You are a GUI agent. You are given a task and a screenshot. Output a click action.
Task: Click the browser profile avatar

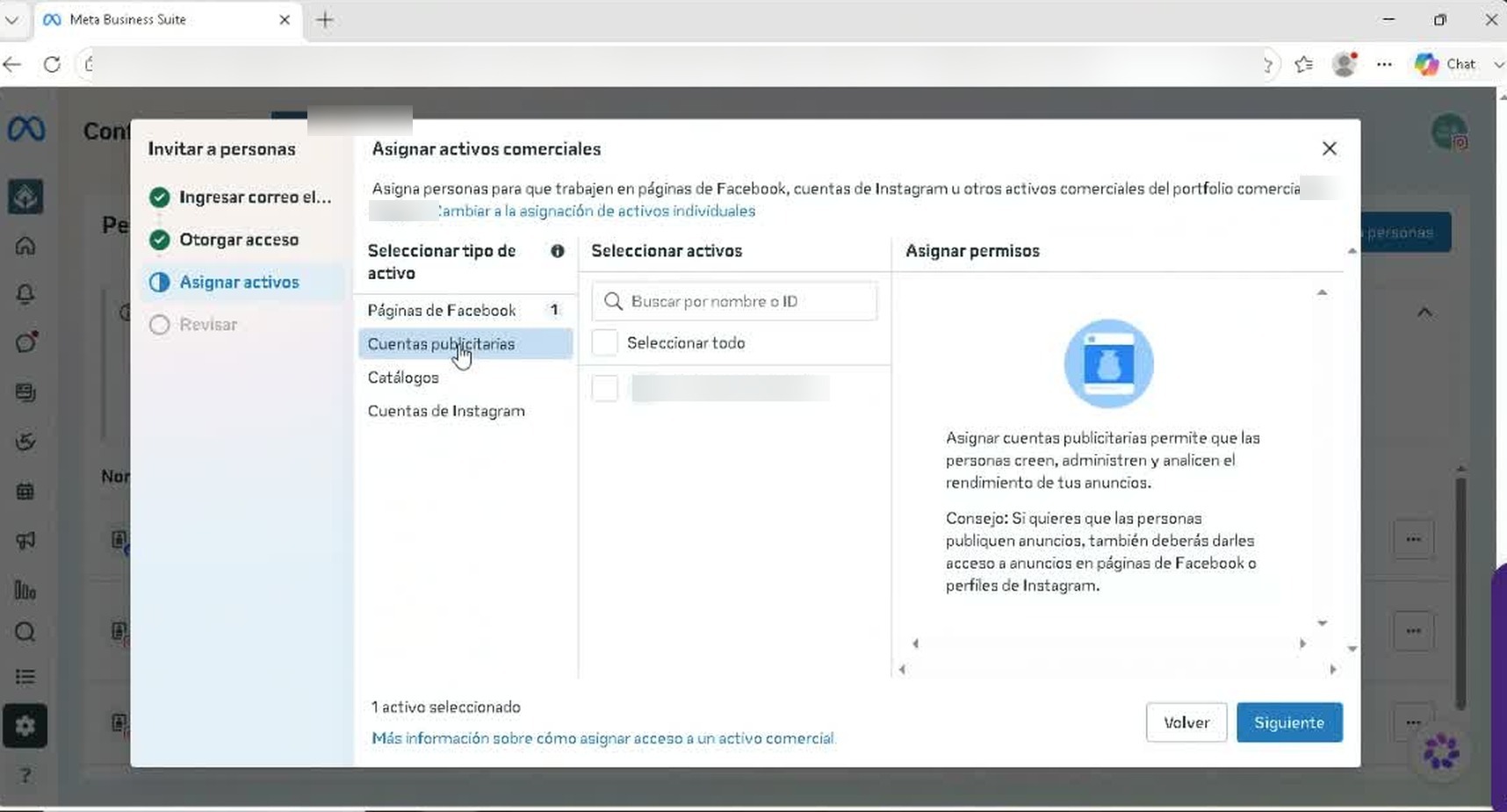click(1344, 64)
